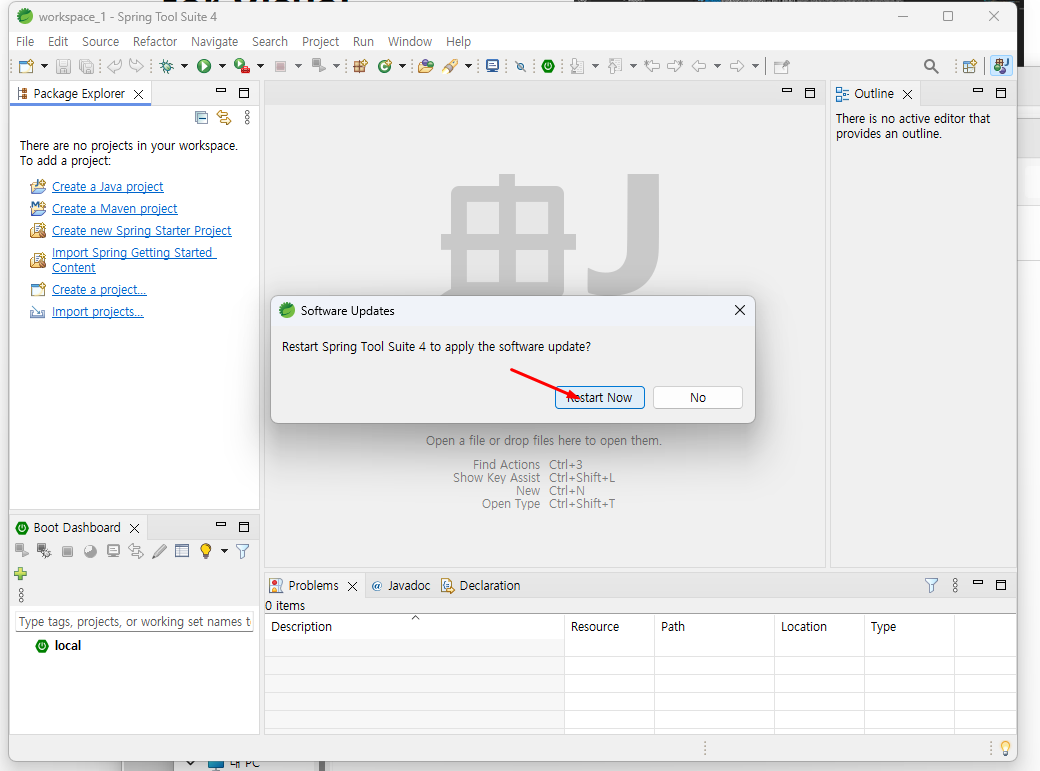This screenshot has width=1040, height=771.
Task: Click the magnifier Search icon at toolbar right
Action: click(x=931, y=66)
